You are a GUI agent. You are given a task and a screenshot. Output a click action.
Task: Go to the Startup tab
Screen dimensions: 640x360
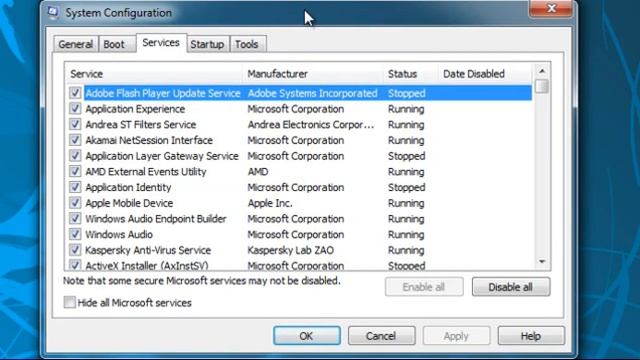pos(207,44)
